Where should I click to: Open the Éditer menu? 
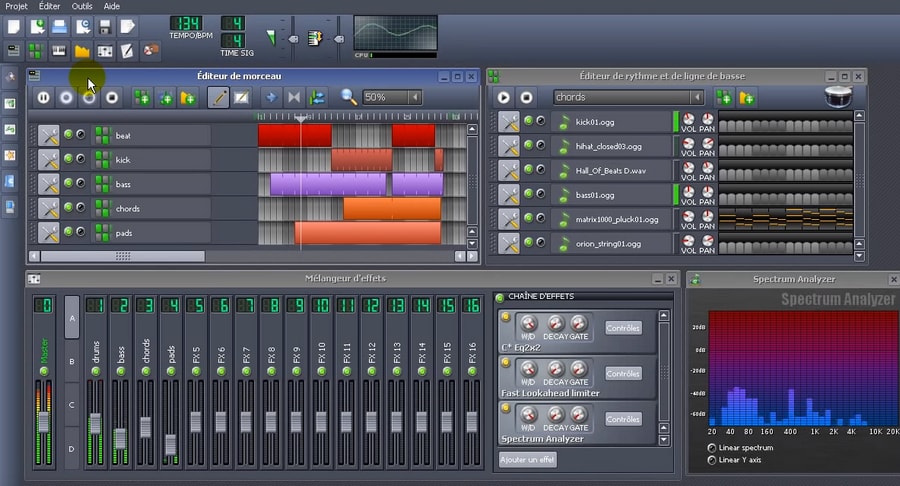pos(49,6)
